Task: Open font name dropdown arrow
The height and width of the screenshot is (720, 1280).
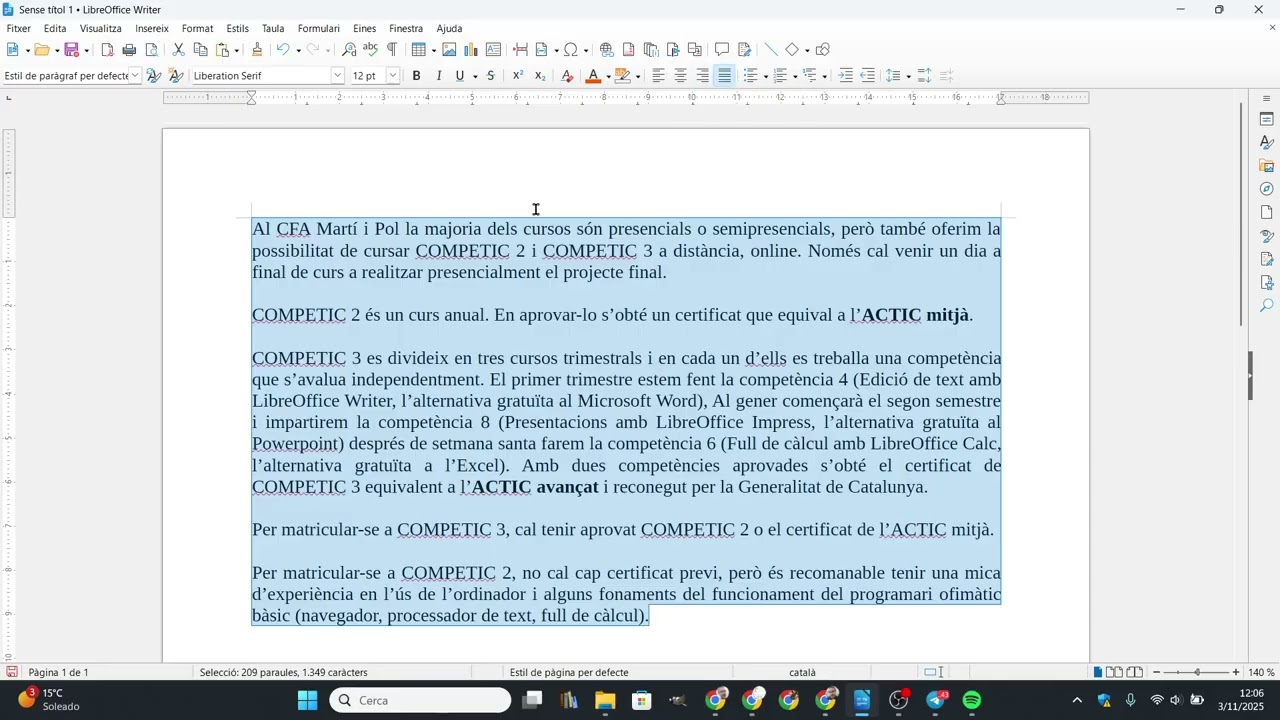Action: tap(338, 76)
